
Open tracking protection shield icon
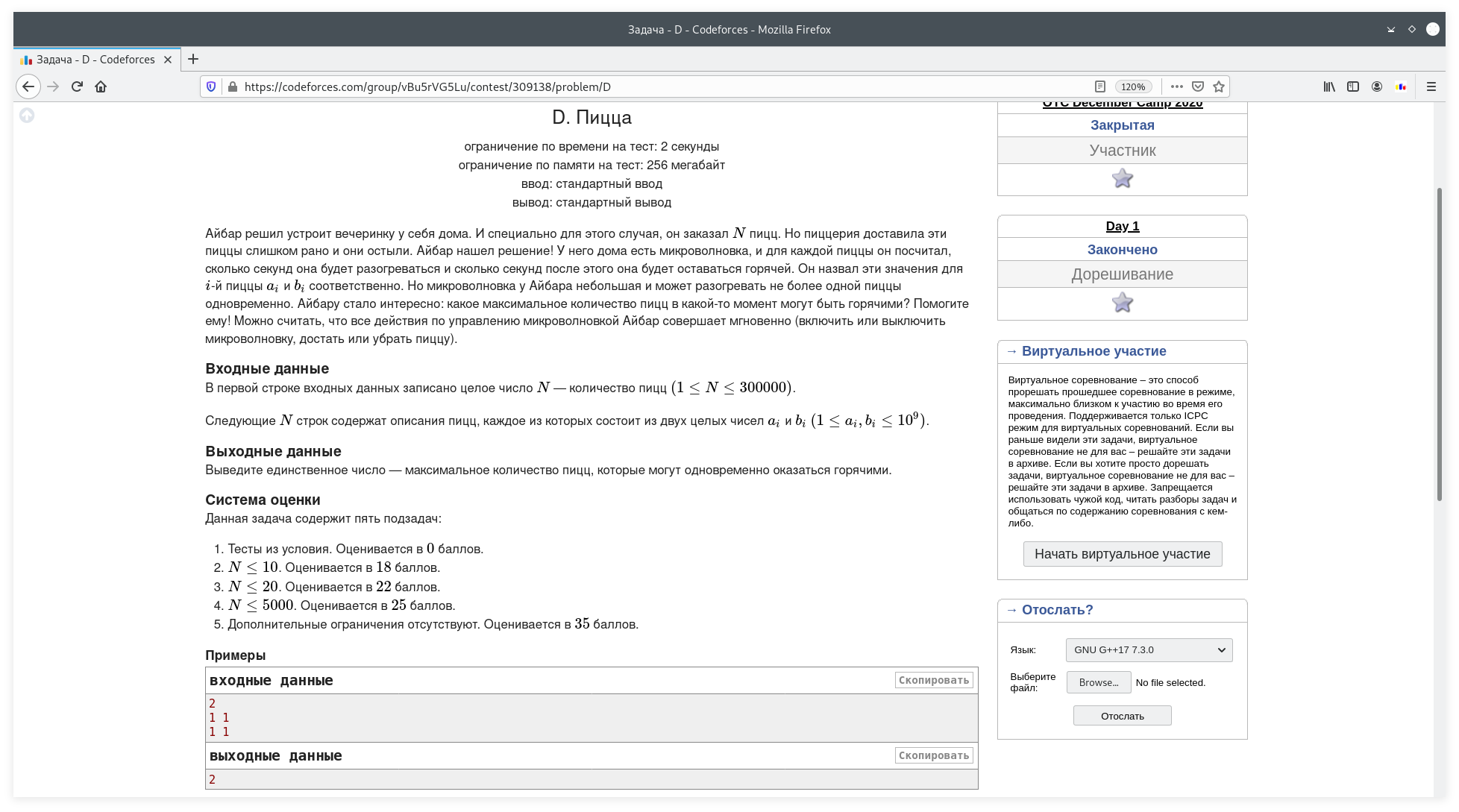point(211,86)
